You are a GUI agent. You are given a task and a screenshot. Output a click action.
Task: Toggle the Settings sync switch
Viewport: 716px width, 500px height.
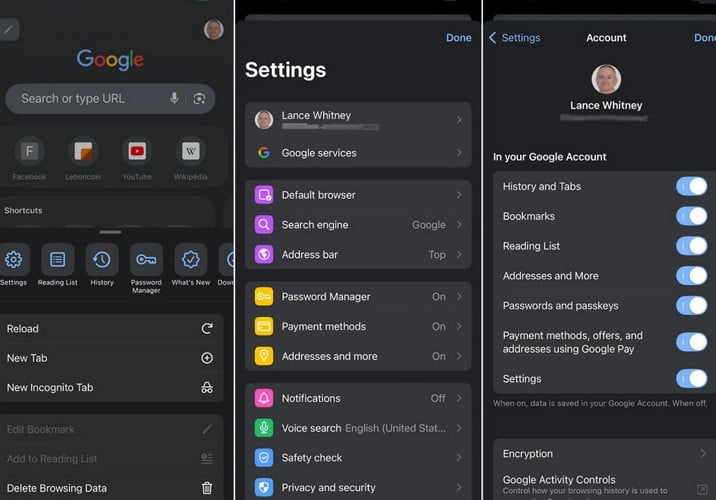(692, 379)
